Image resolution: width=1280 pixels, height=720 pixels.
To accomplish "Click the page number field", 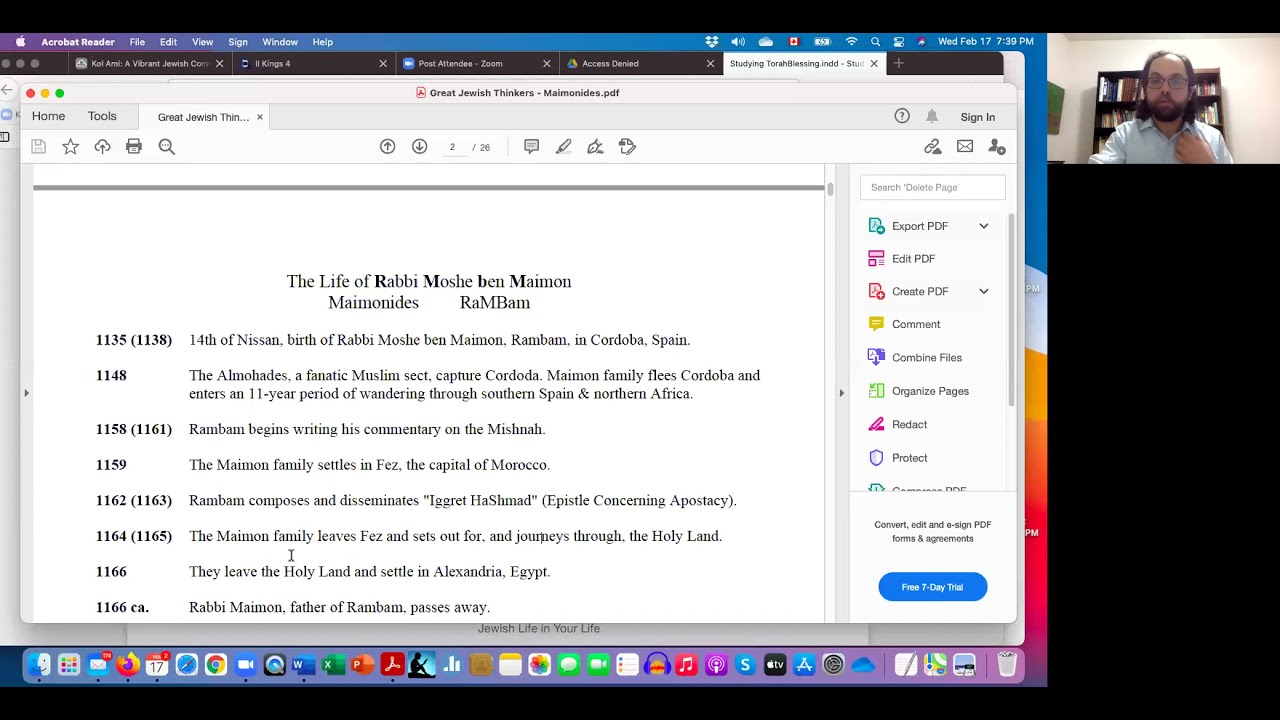I will point(452,147).
